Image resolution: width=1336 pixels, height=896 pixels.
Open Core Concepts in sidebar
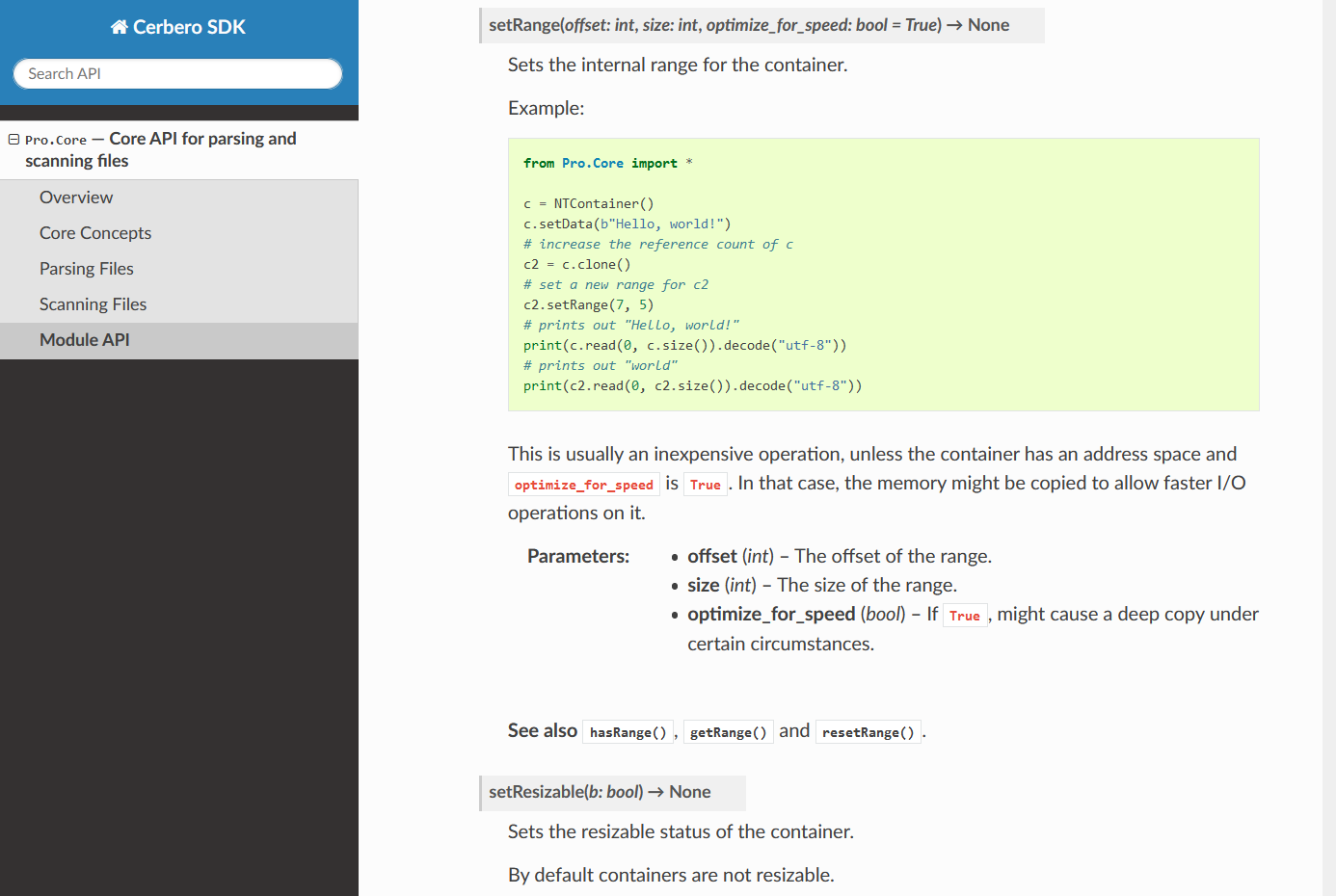point(95,233)
